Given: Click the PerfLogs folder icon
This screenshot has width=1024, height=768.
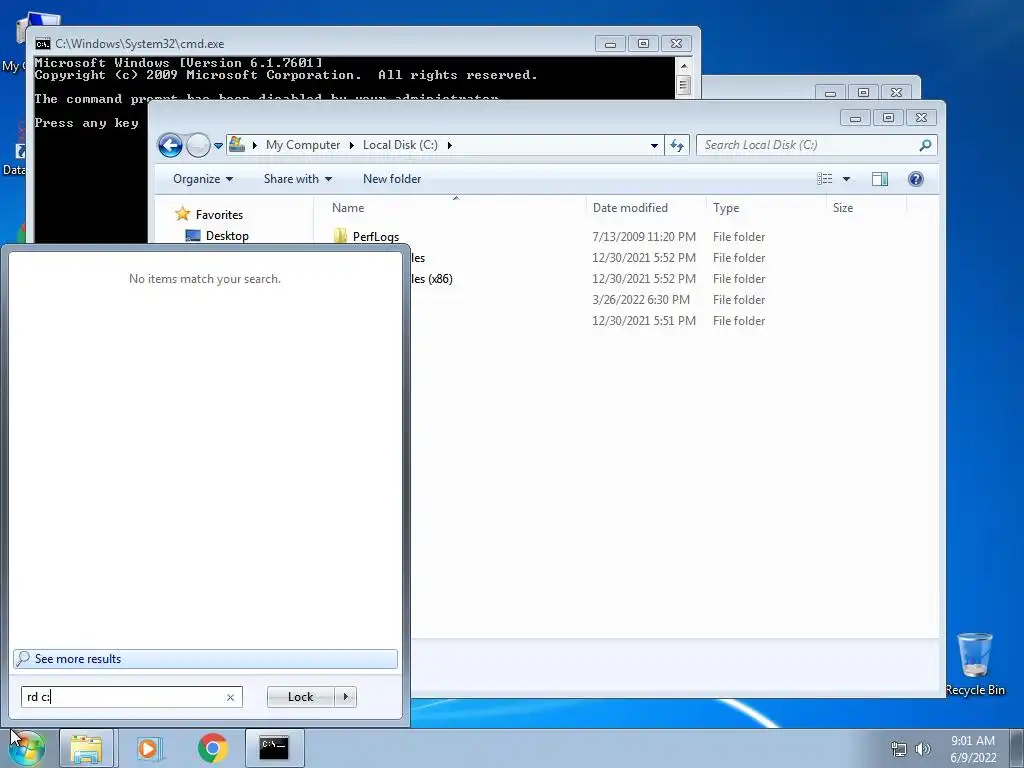Looking at the screenshot, I should (340, 236).
